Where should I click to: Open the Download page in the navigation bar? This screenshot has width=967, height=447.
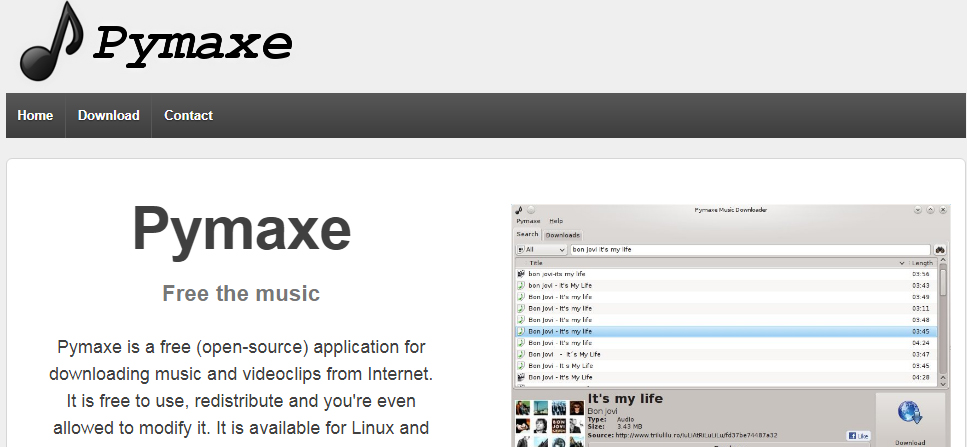[108, 116]
